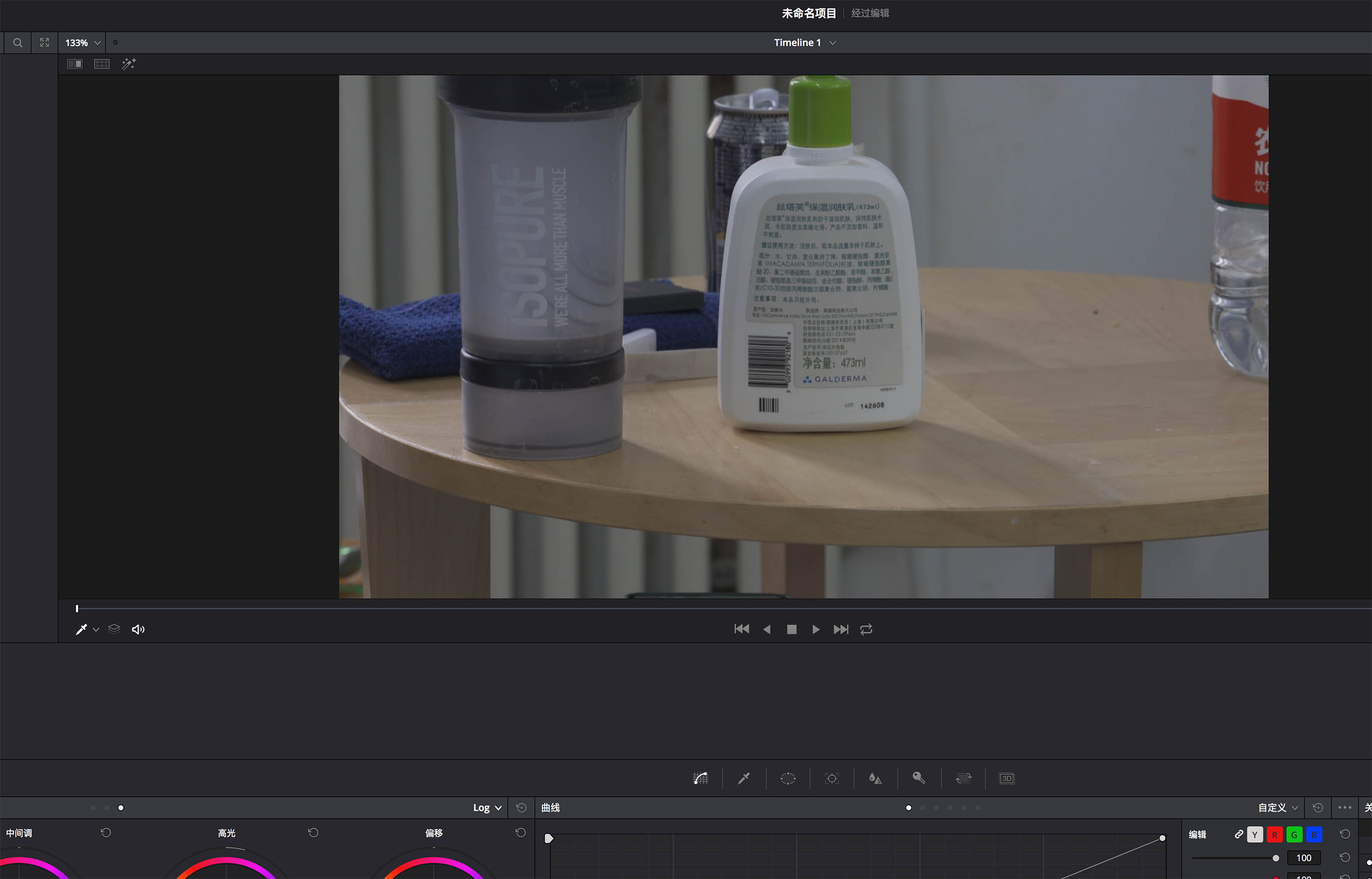1372x879 pixels.
Task: Open the Log wheels mode dropdown
Action: (x=487, y=808)
